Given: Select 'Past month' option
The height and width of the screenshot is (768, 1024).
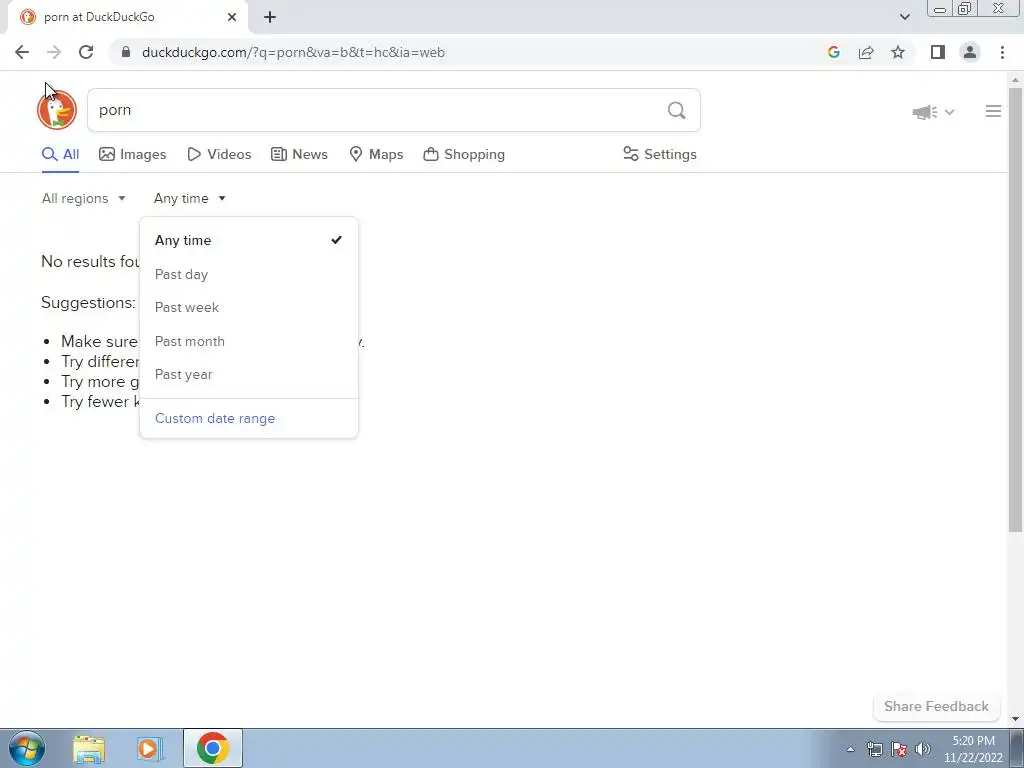Looking at the screenshot, I should pos(249,342).
